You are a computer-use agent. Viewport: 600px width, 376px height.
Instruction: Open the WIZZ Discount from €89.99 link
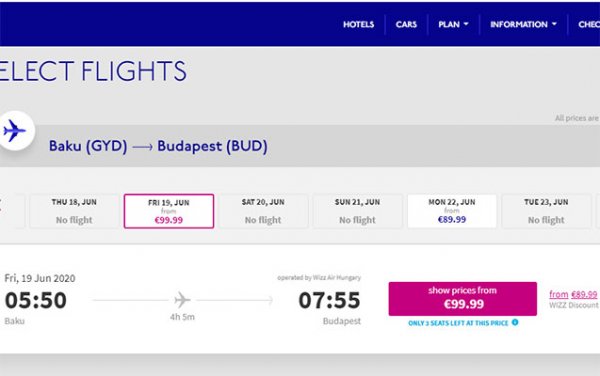click(573, 295)
